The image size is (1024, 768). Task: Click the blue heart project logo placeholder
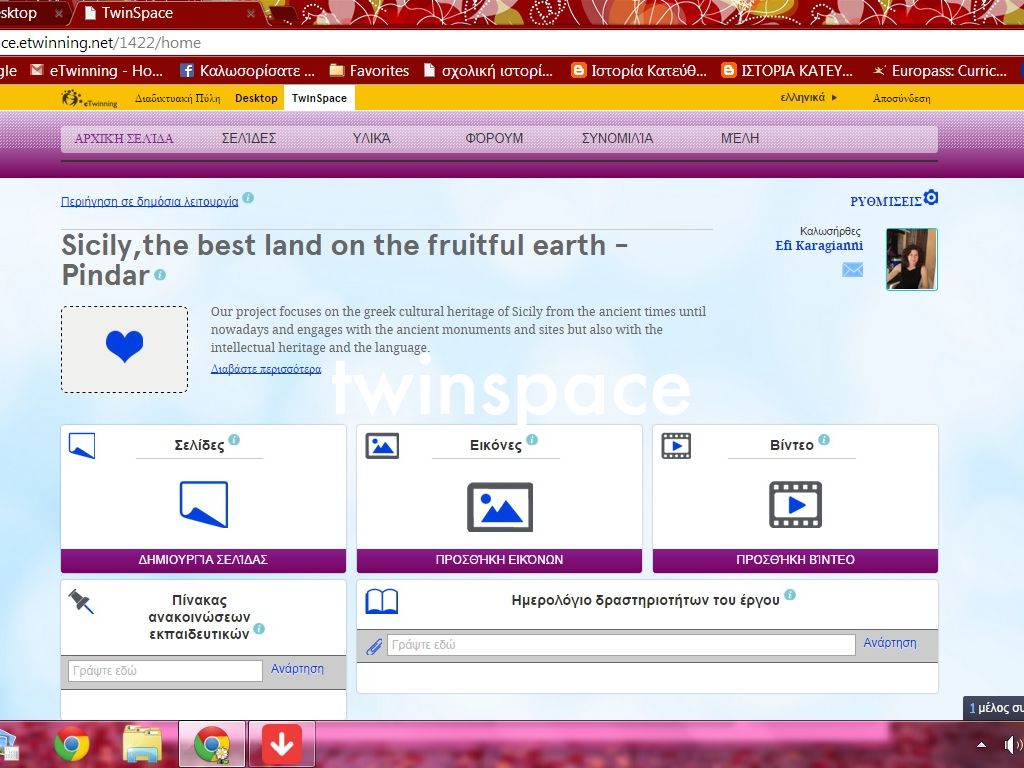pyautogui.click(x=124, y=349)
